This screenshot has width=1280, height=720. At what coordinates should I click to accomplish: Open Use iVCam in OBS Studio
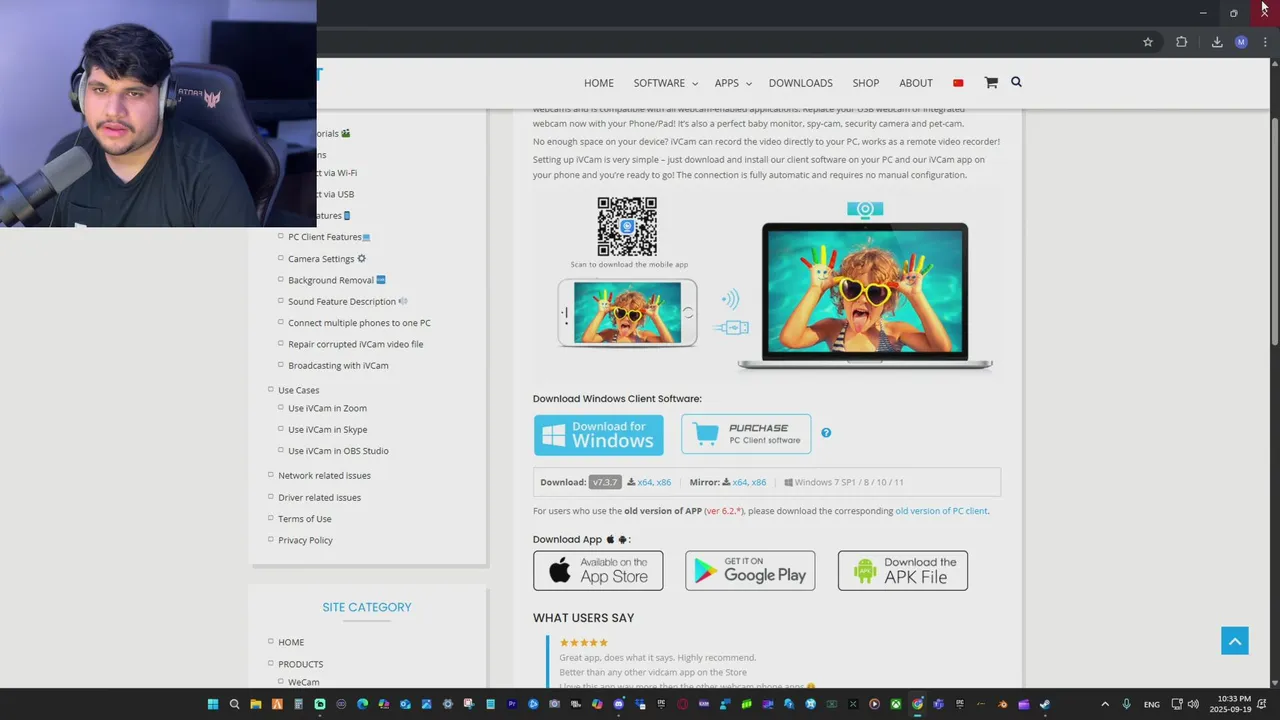point(338,451)
